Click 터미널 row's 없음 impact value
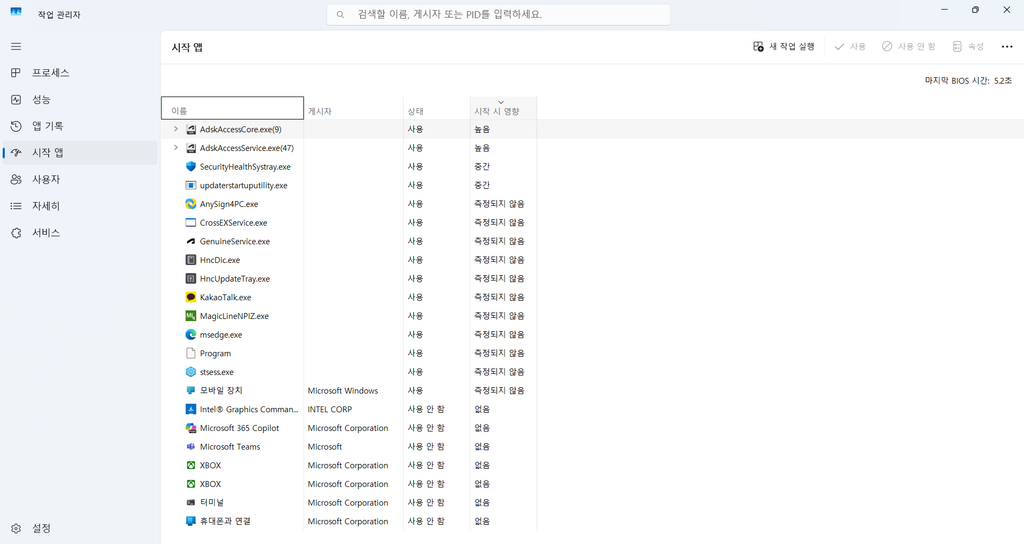The width and height of the screenshot is (1024, 544). [482, 503]
